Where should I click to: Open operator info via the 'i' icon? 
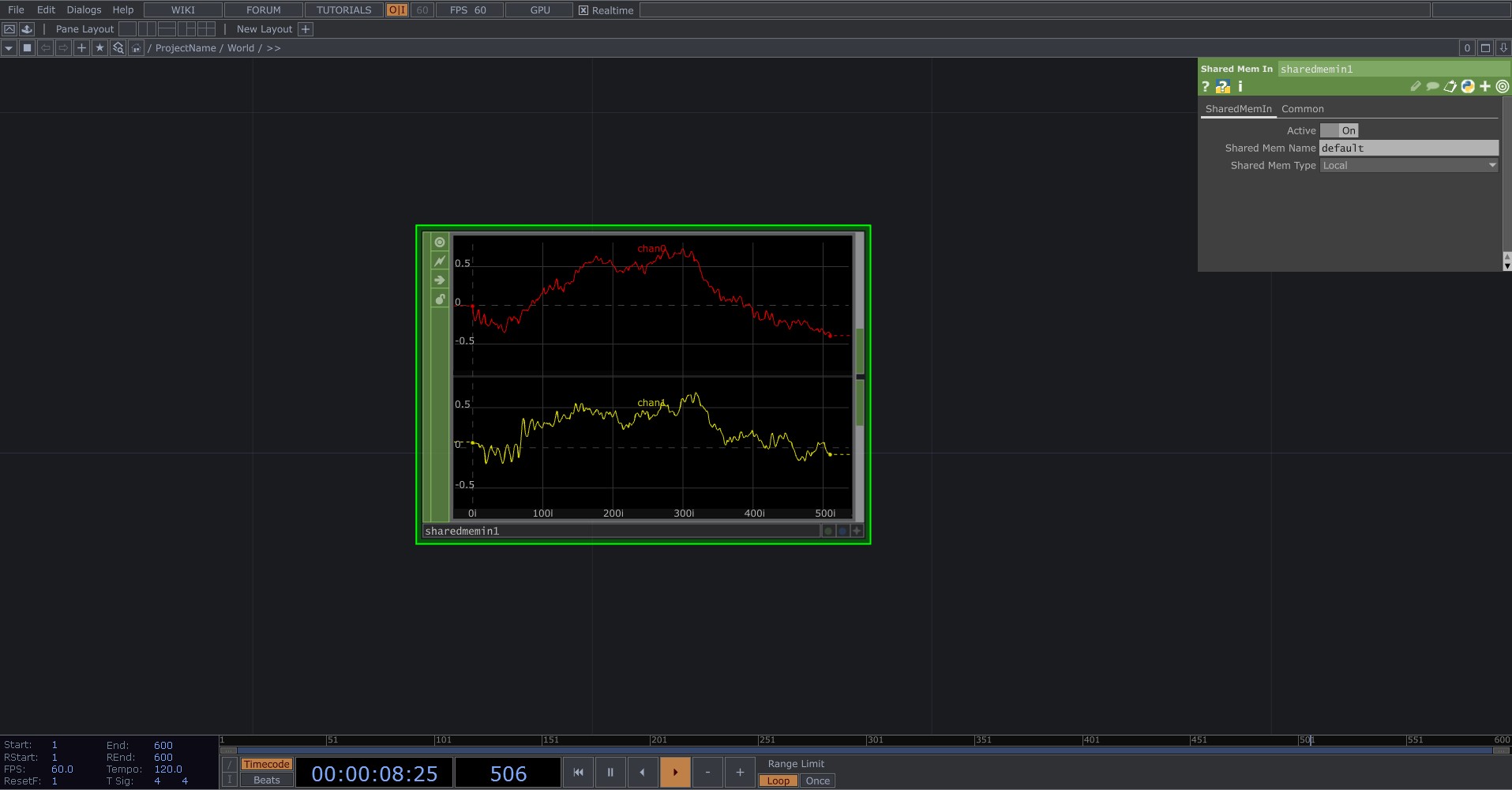1240,87
